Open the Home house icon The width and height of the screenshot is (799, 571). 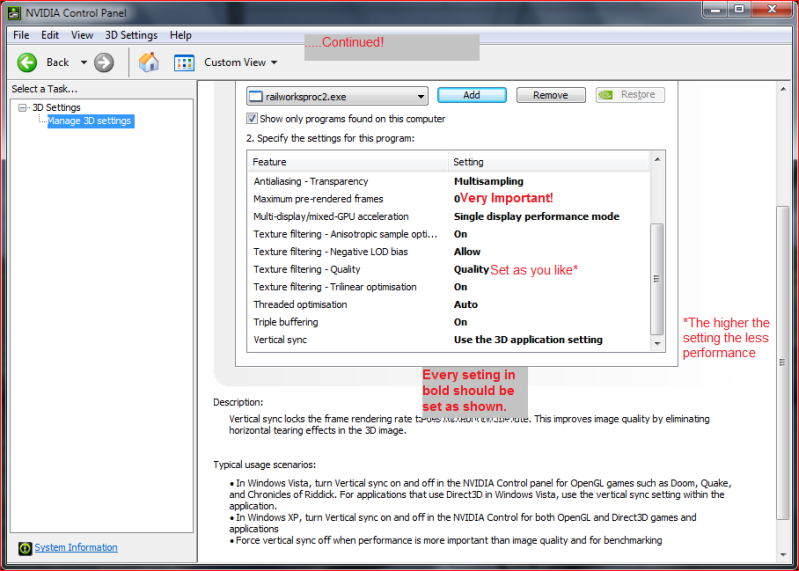(149, 63)
